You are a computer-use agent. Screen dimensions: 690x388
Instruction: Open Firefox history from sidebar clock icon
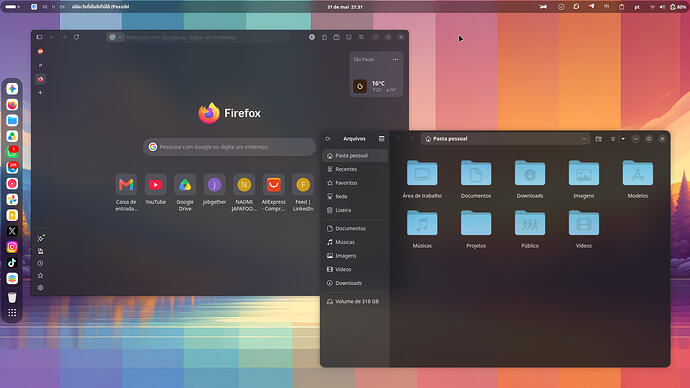click(40, 263)
